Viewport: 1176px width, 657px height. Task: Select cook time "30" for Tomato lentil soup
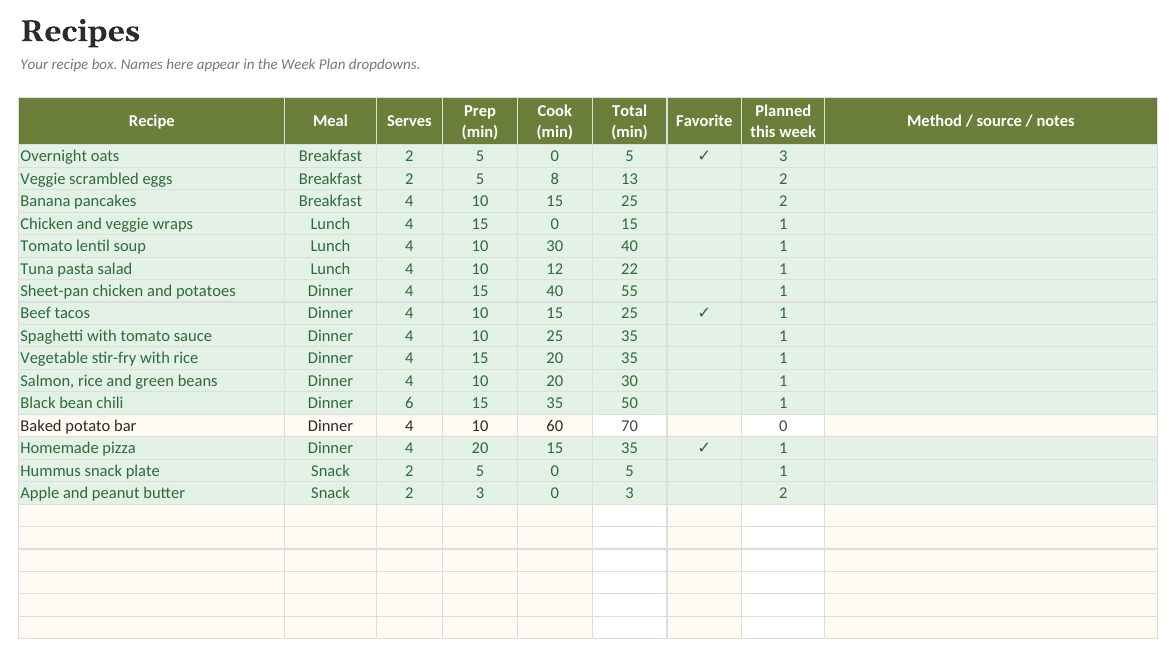tap(554, 246)
